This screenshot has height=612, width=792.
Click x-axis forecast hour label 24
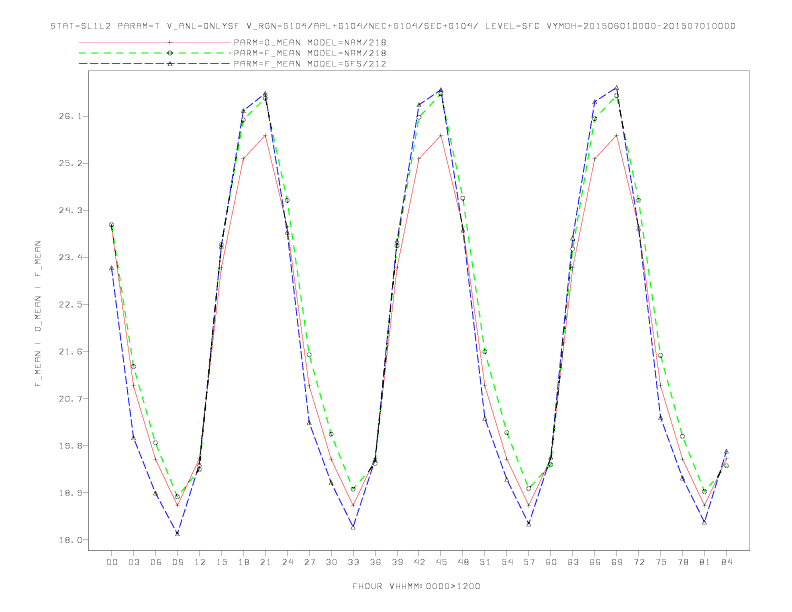click(x=287, y=562)
